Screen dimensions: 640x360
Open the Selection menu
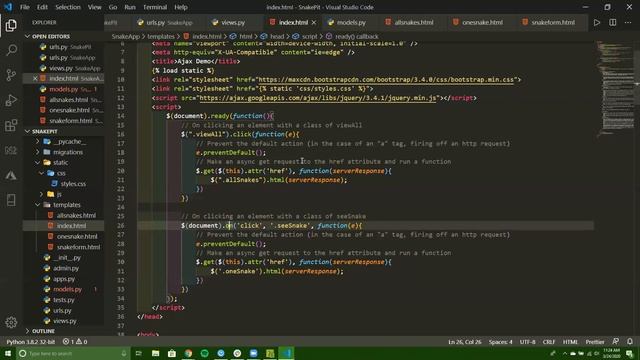point(68,7)
